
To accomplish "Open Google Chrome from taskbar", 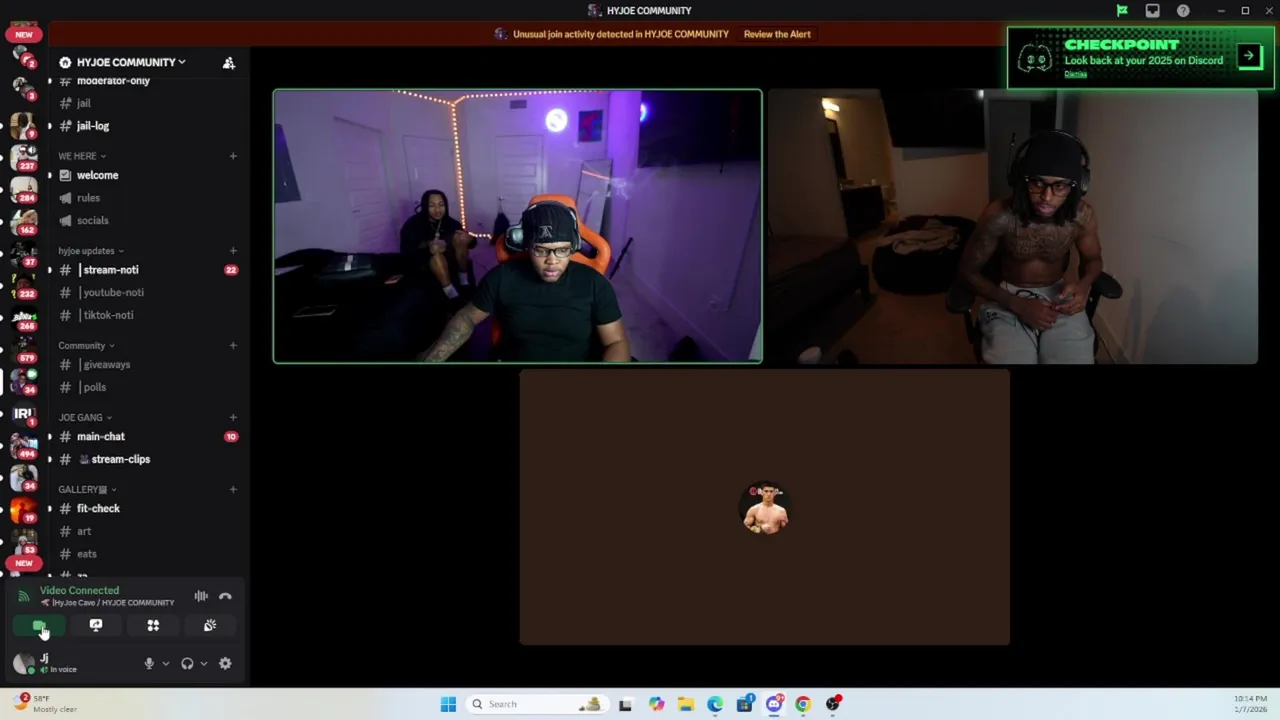I will click(803, 704).
